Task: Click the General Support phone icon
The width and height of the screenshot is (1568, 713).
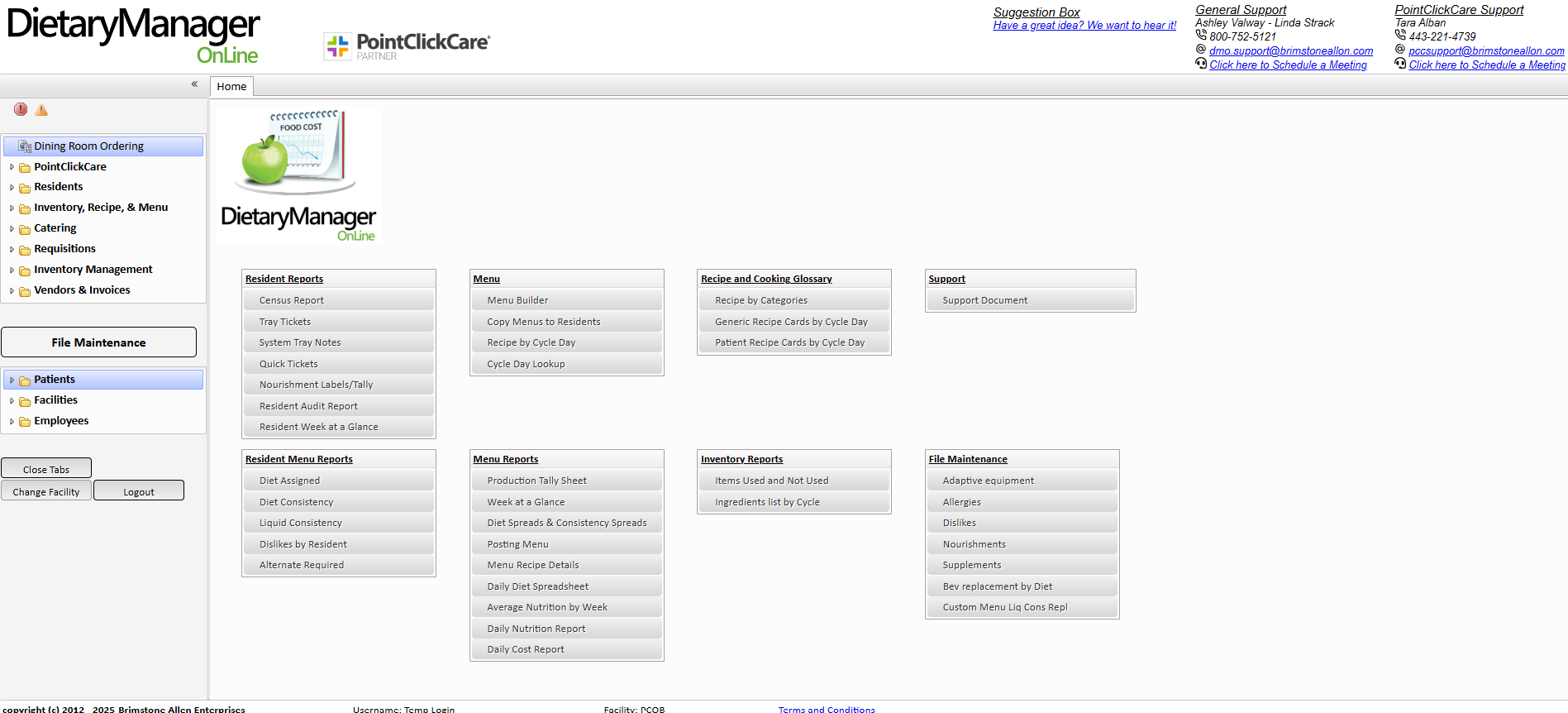Action: tap(1201, 36)
